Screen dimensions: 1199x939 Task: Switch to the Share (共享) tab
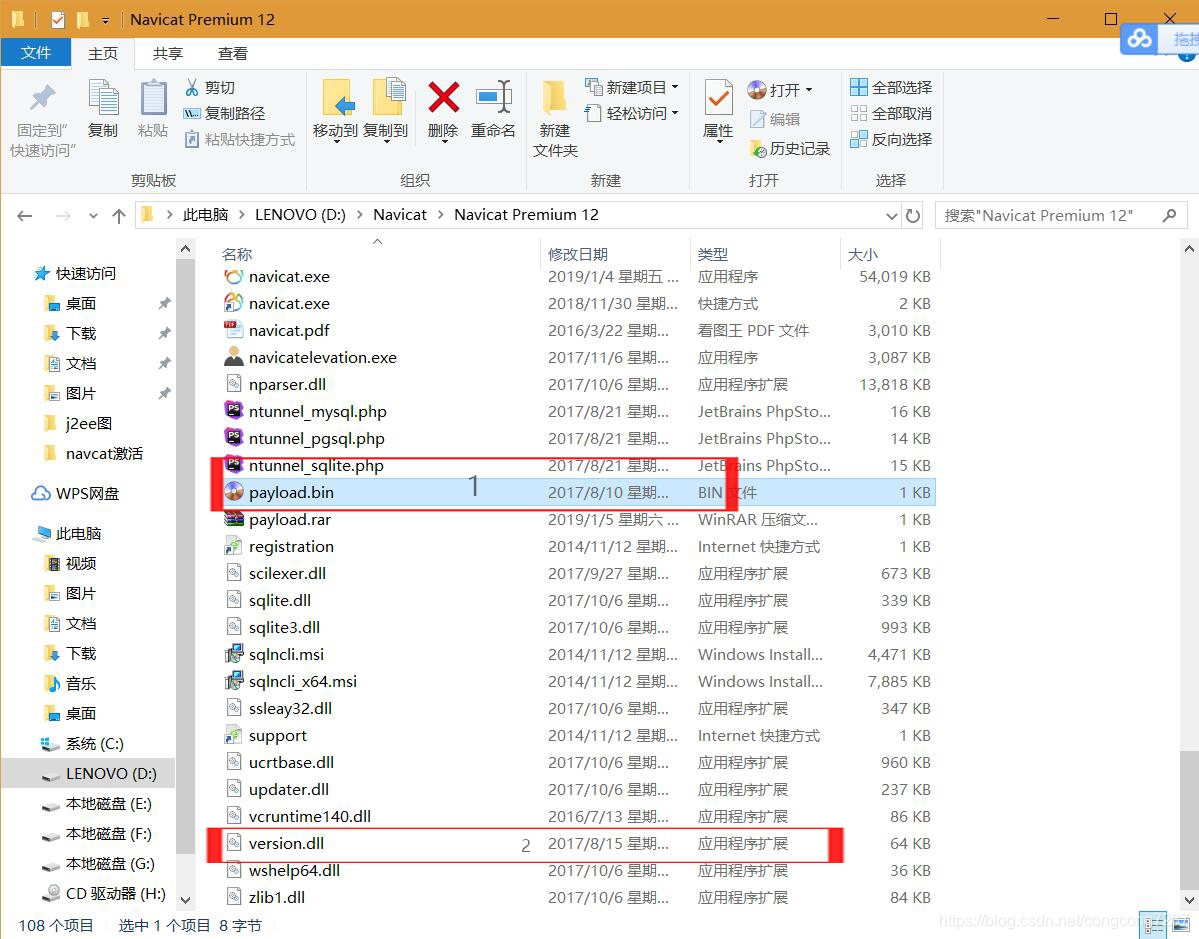point(167,54)
